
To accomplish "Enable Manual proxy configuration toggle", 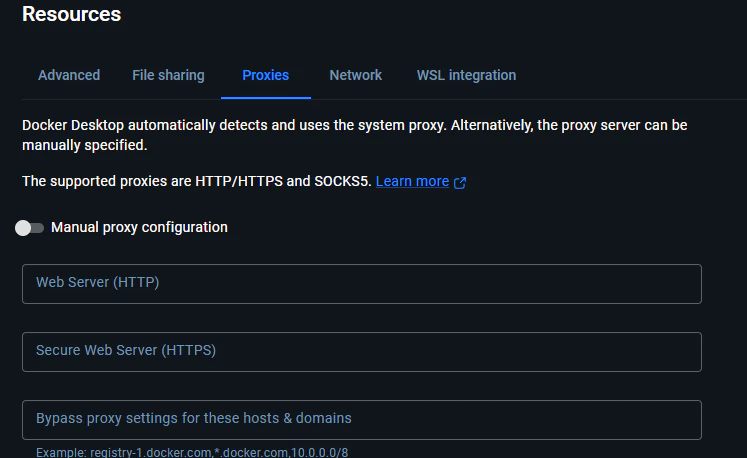I will (29, 228).
